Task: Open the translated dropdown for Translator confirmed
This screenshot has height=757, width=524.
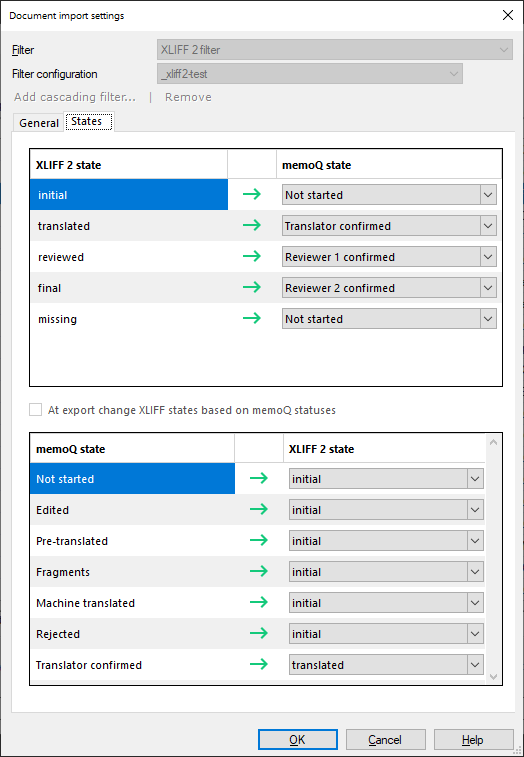Action: (x=386, y=665)
